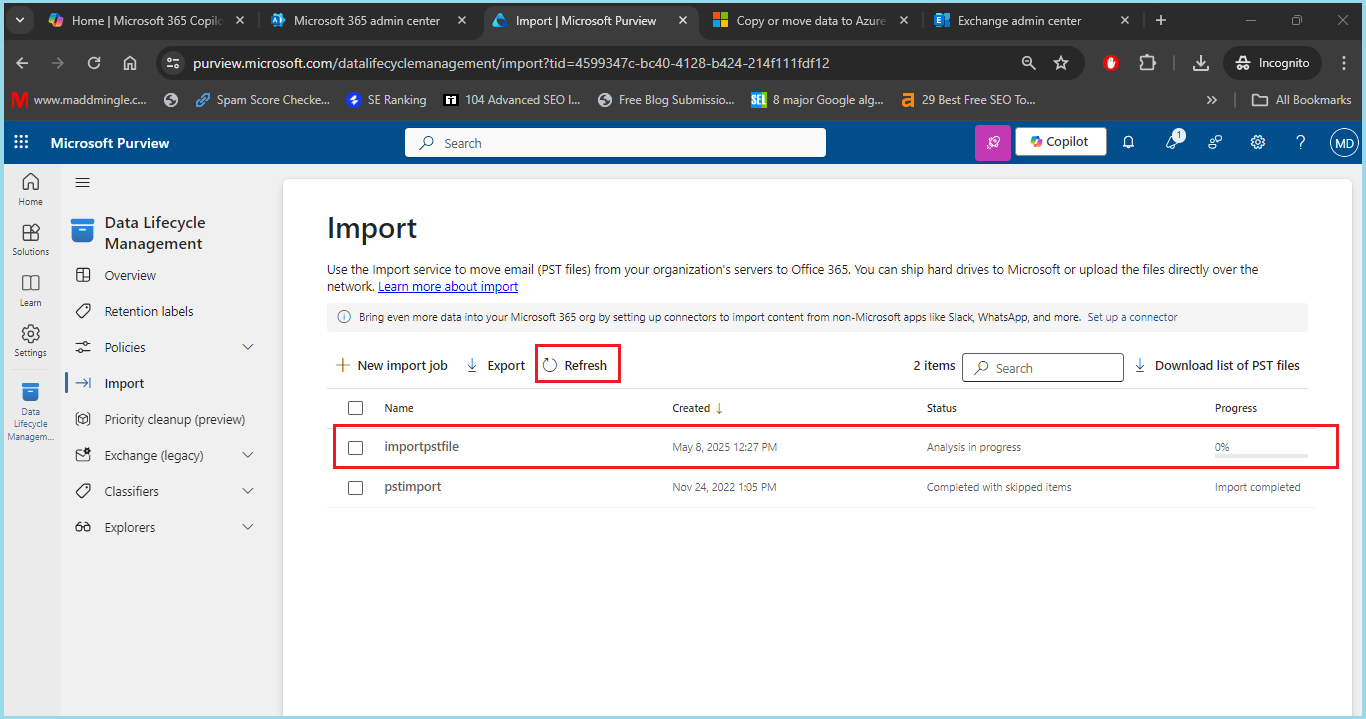Image resolution: width=1366 pixels, height=719 pixels.
Task: Click the address bar URL
Action: (x=511, y=63)
